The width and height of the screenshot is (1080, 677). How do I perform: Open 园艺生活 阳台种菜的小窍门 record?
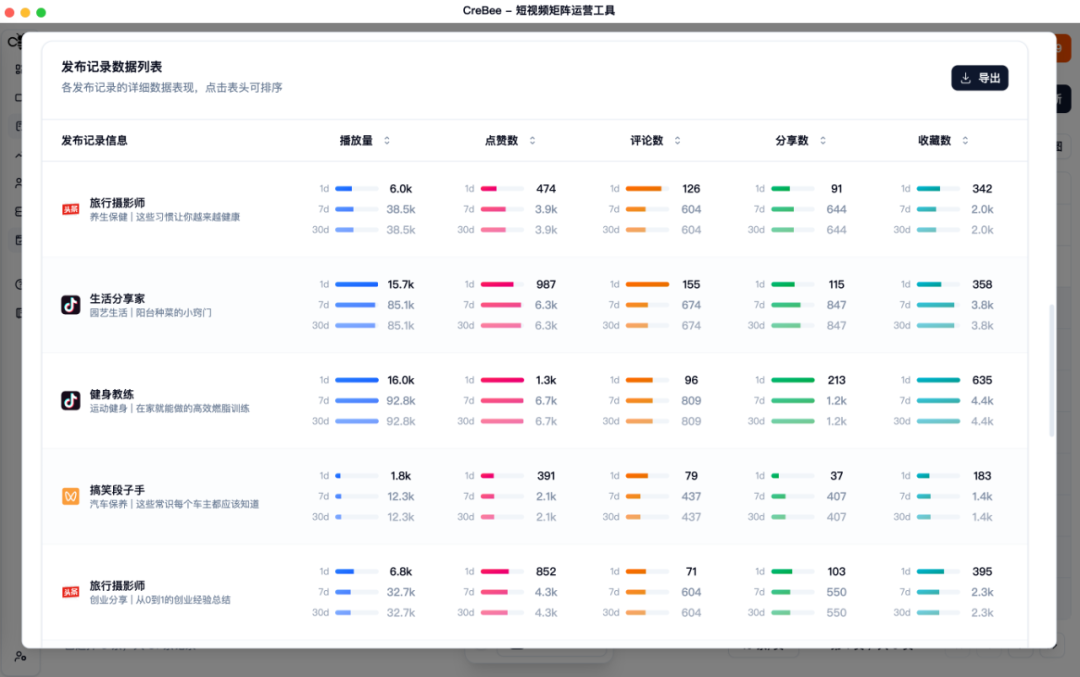click(x=150, y=313)
